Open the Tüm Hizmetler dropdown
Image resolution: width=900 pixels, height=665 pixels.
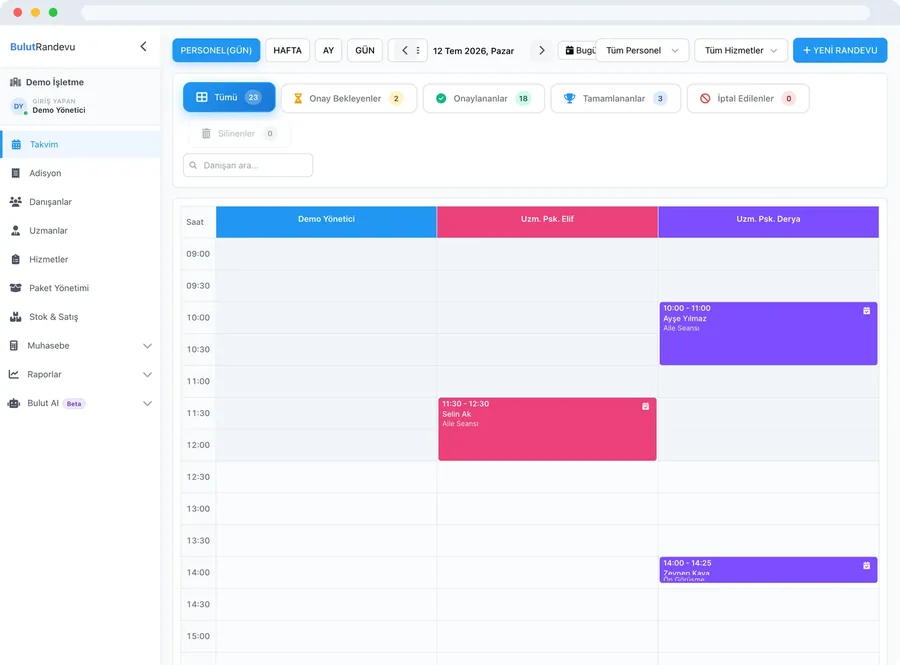pyautogui.click(x=741, y=50)
